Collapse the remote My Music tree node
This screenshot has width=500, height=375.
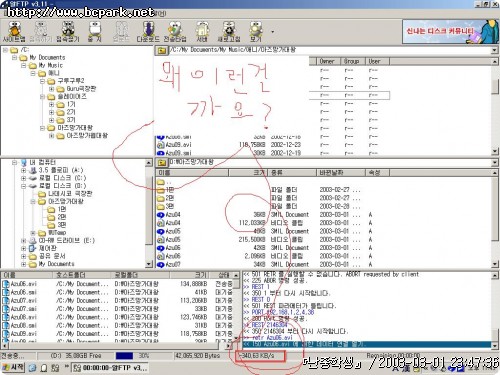[24, 65]
